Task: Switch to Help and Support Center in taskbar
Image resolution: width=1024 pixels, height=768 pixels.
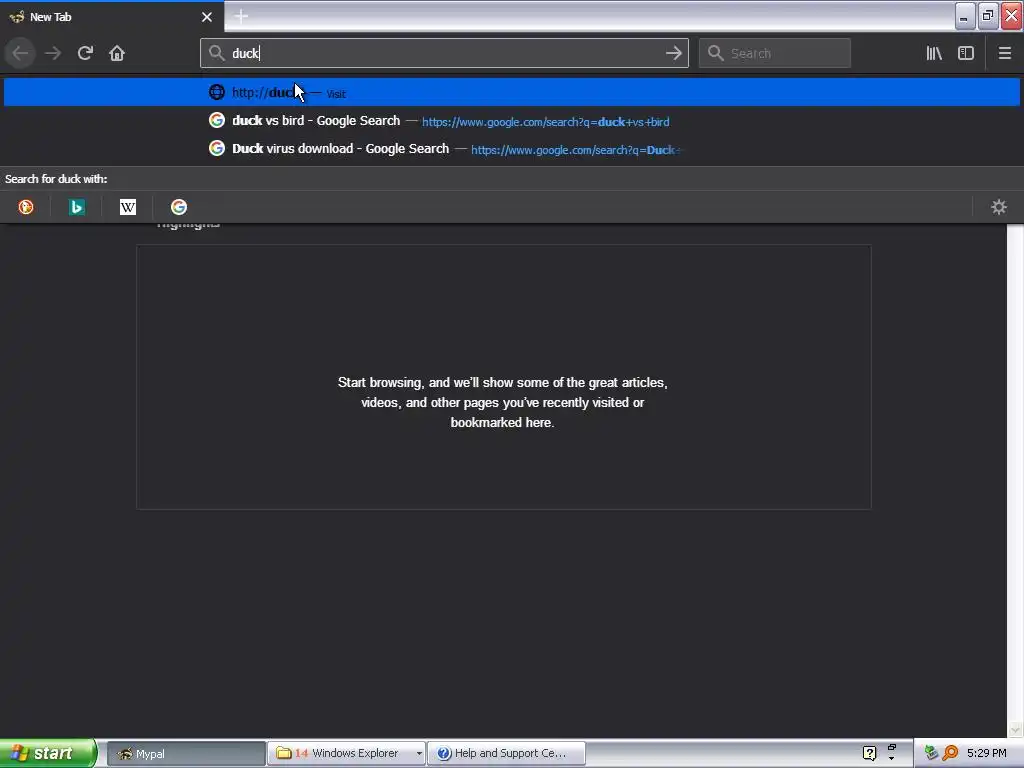Action: pyautogui.click(x=506, y=754)
